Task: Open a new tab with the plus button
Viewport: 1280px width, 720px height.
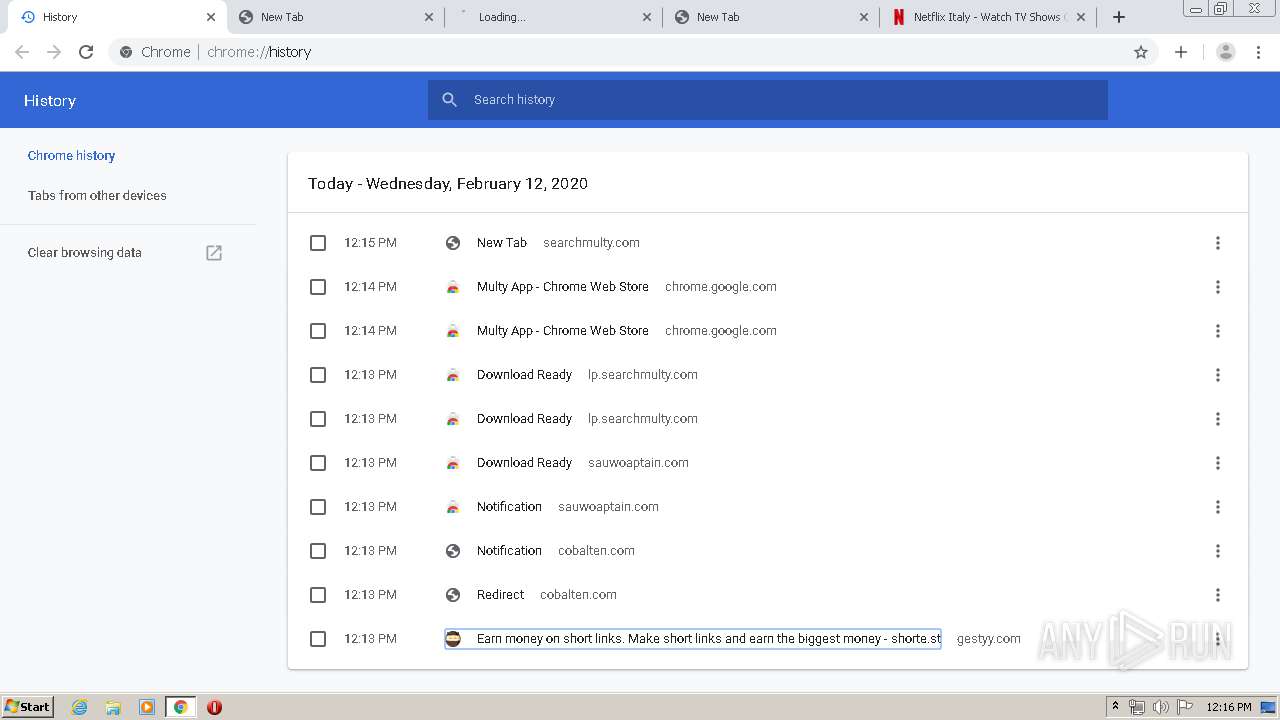Action: 1119,17
